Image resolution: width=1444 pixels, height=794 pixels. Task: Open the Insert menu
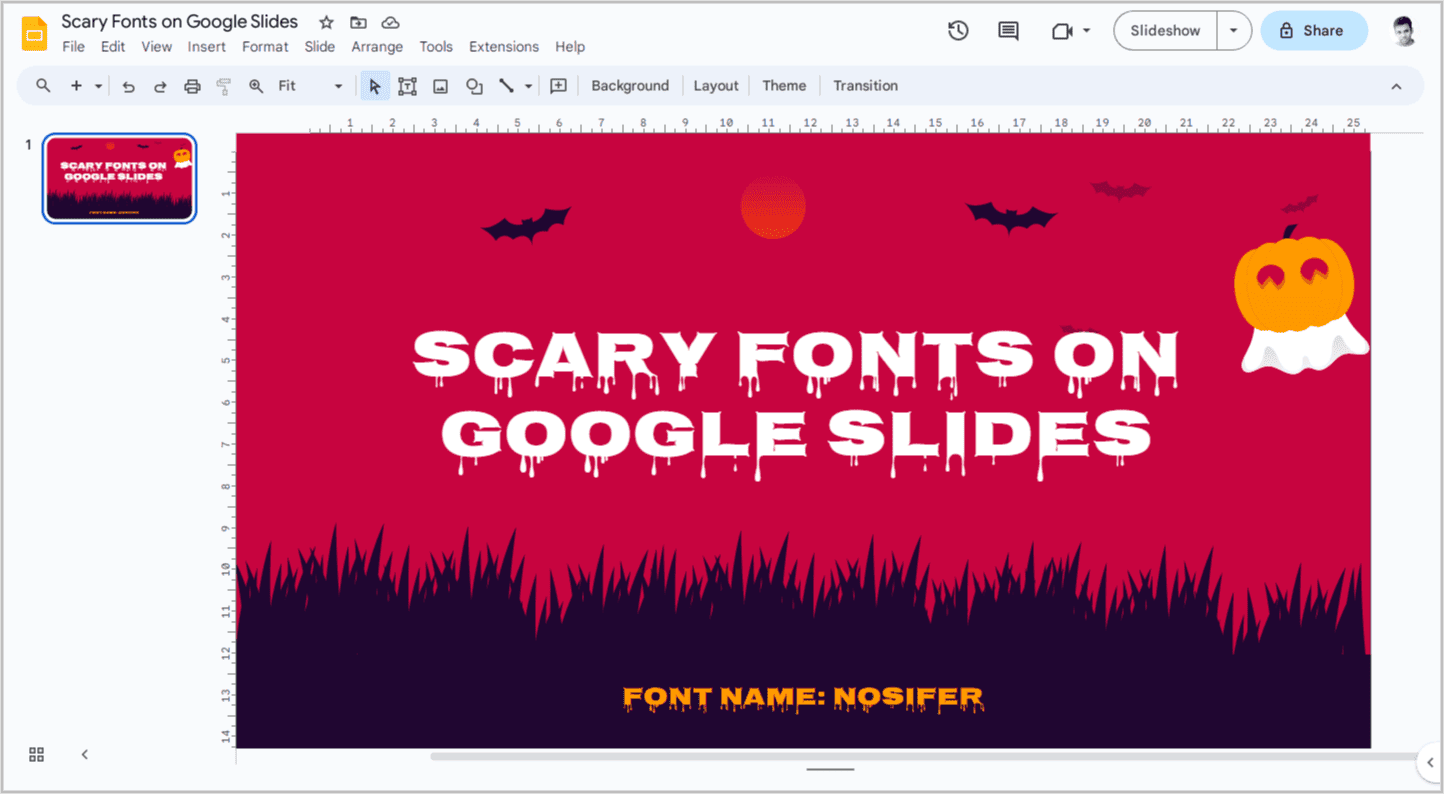[207, 47]
